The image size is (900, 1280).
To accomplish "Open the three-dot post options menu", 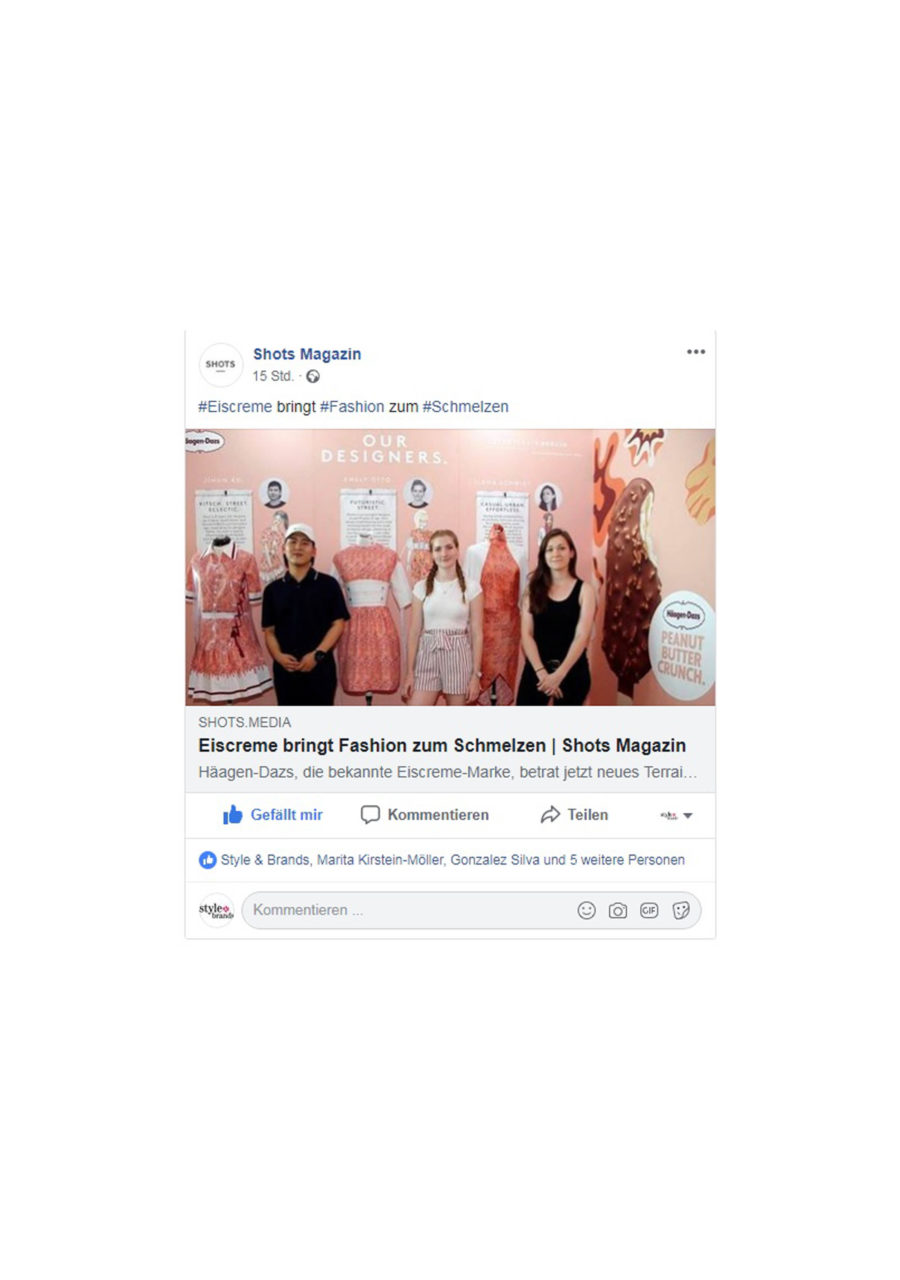I will click(696, 352).
